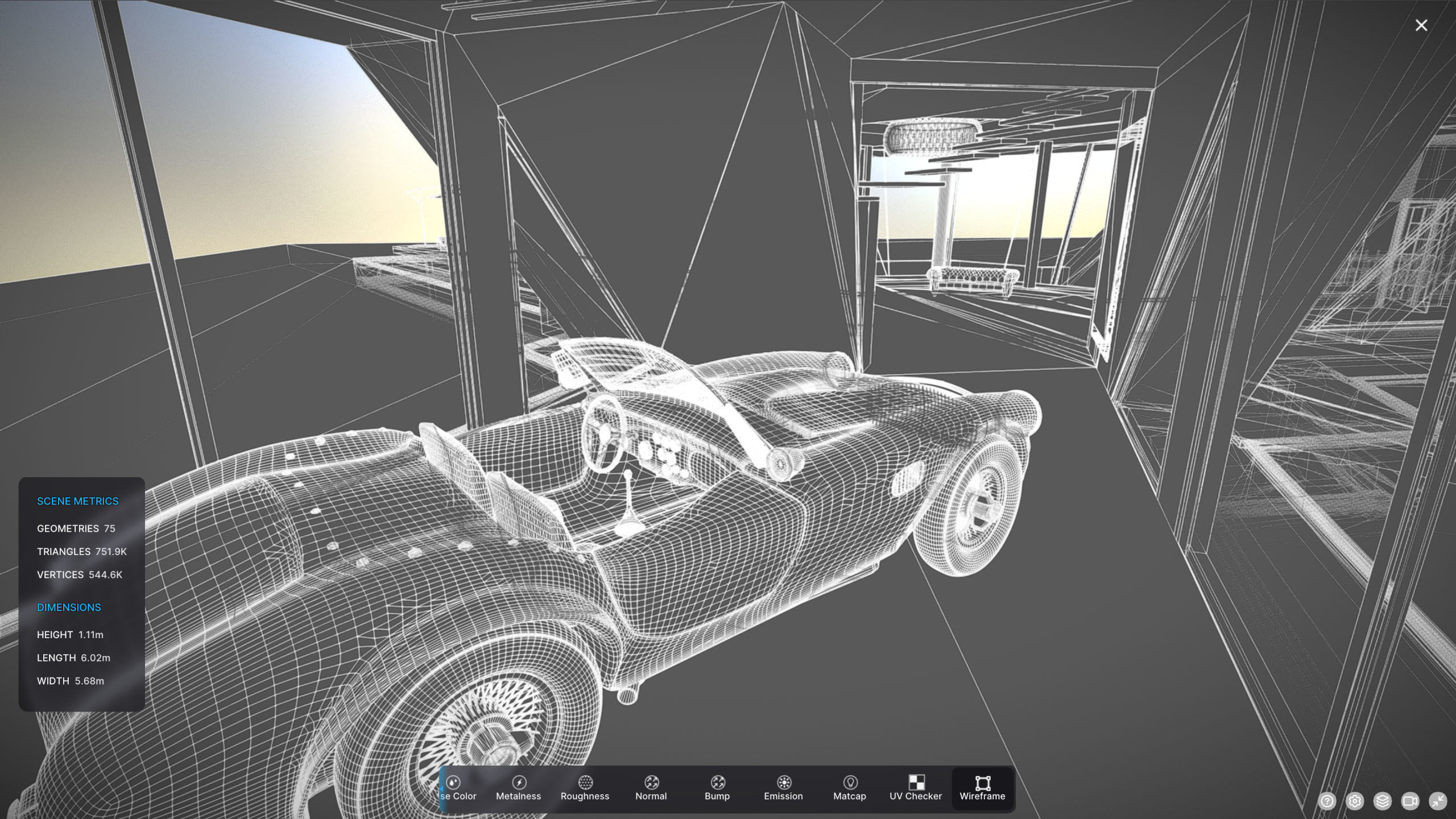
Task: View the Emission channel
Action: tap(783, 788)
